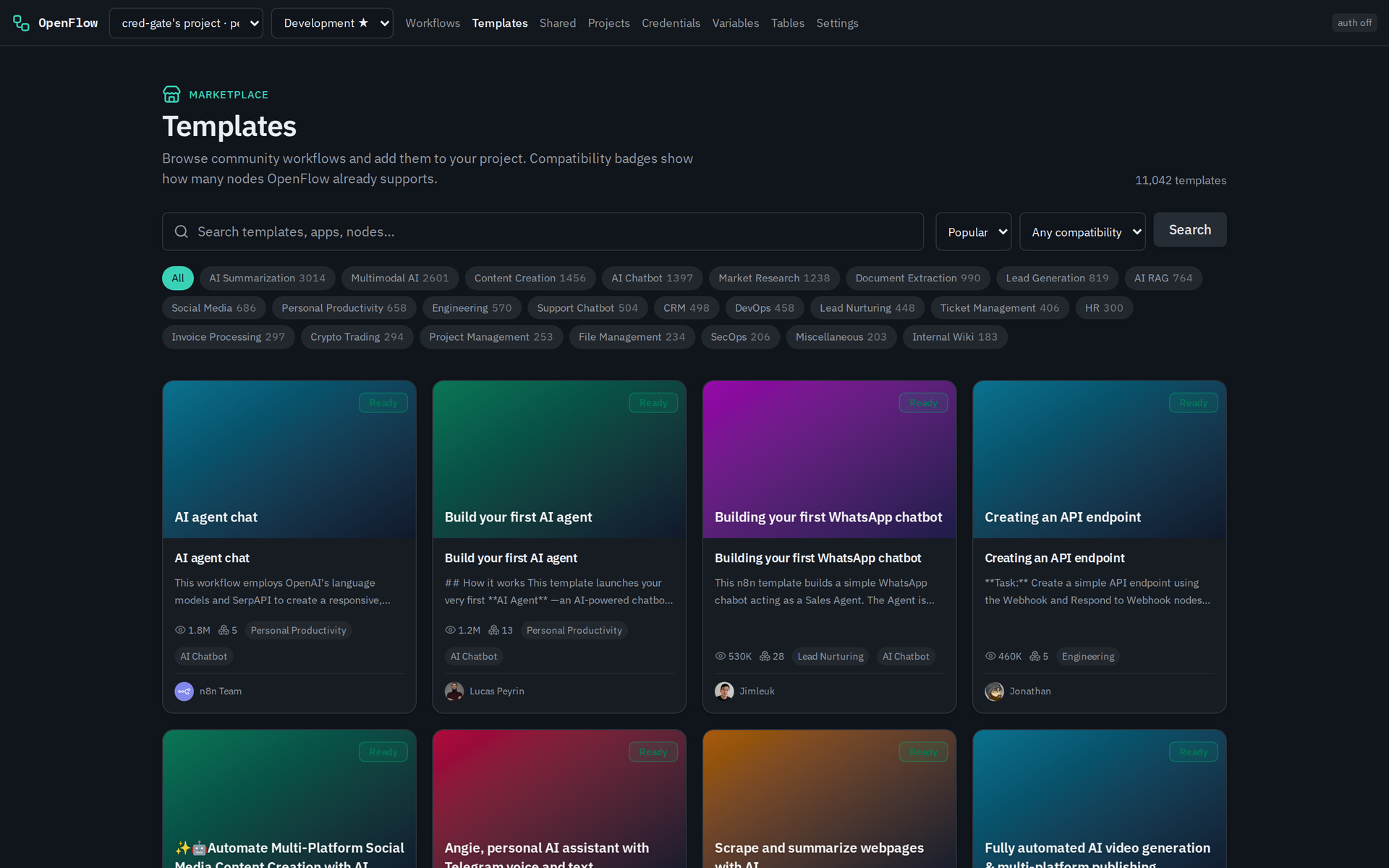
Task: Click the Marketplace storefront icon
Action: click(171, 95)
